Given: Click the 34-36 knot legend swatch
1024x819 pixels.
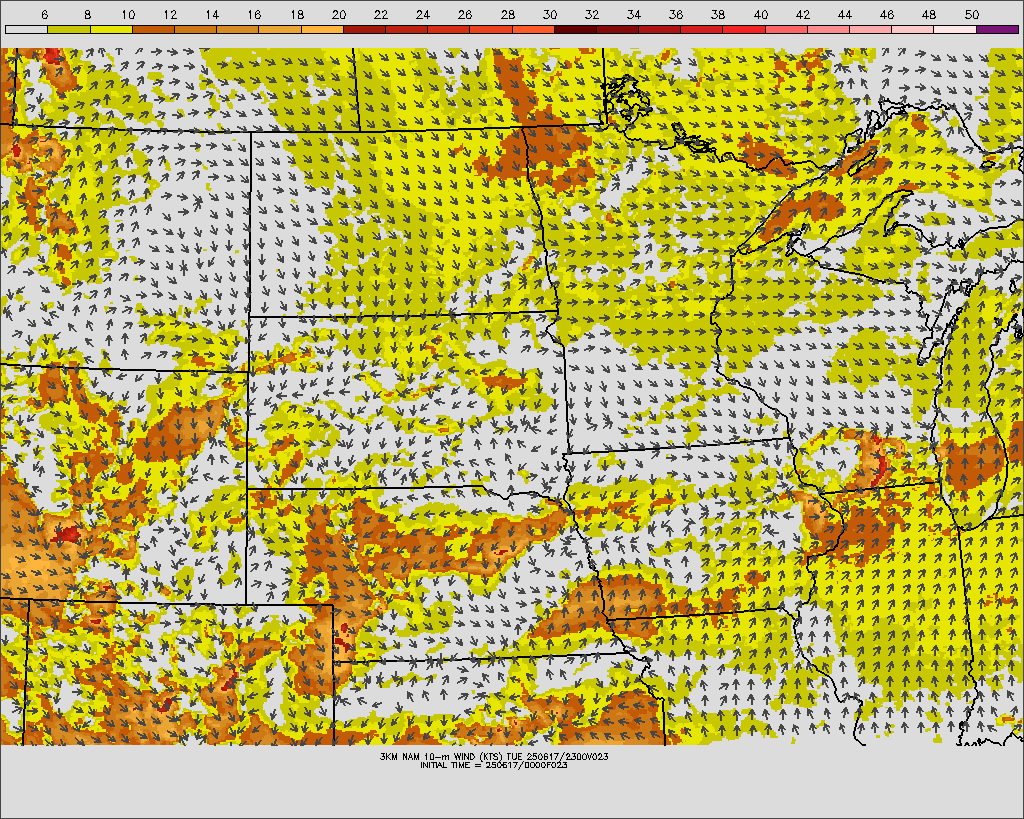Looking at the screenshot, I should coord(660,29).
